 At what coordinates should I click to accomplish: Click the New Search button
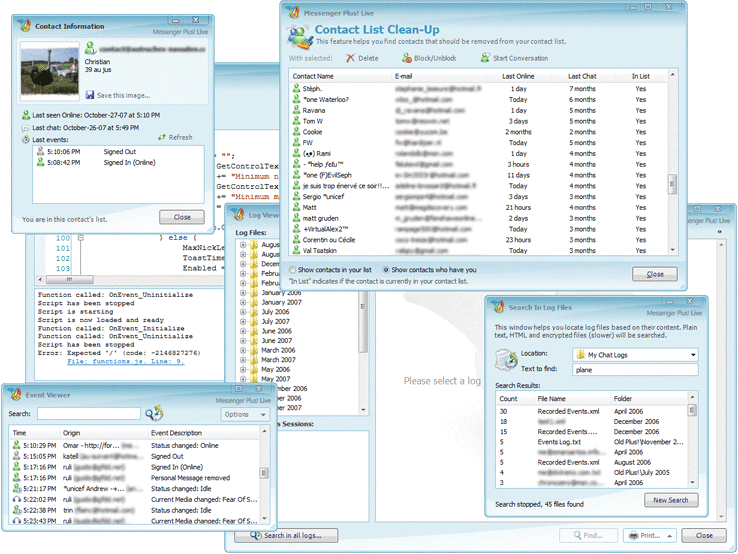click(671, 500)
